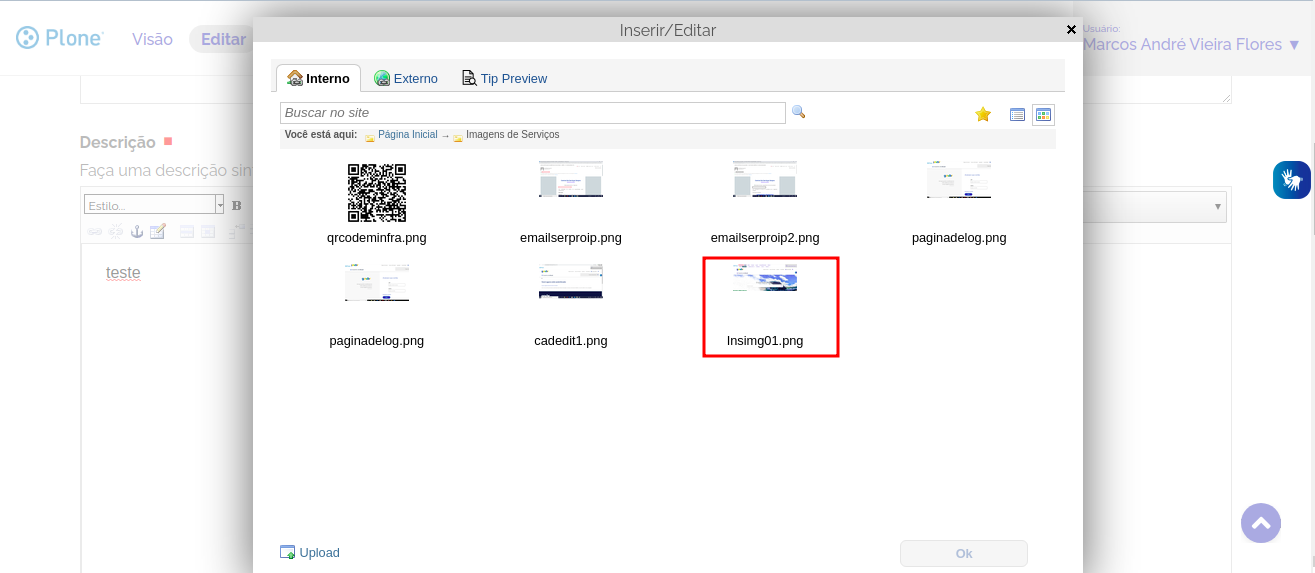The height and width of the screenshot is (573, 1315).
Task: Open the Estilo style dropdown
Action: (x=154, y=205)
